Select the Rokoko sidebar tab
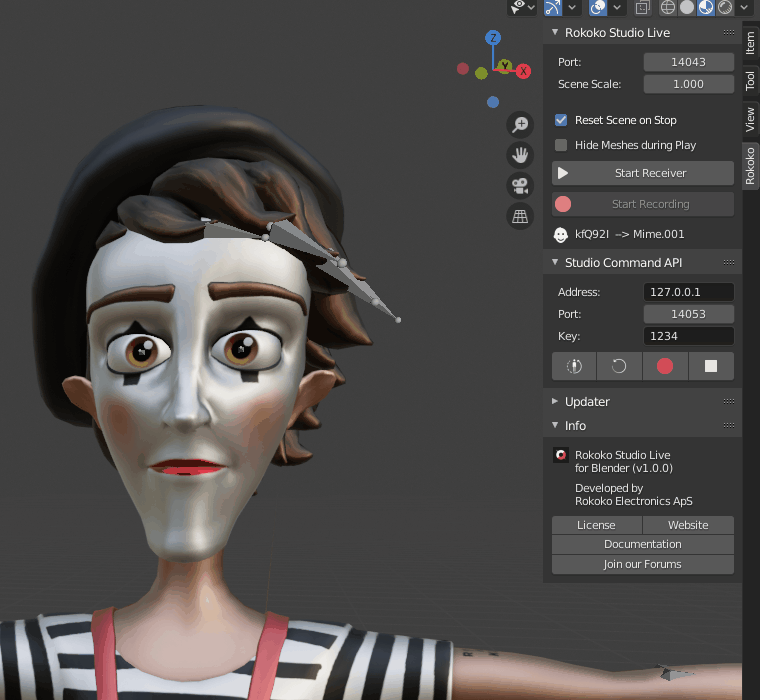760x700 pixels. click(750, 166)
